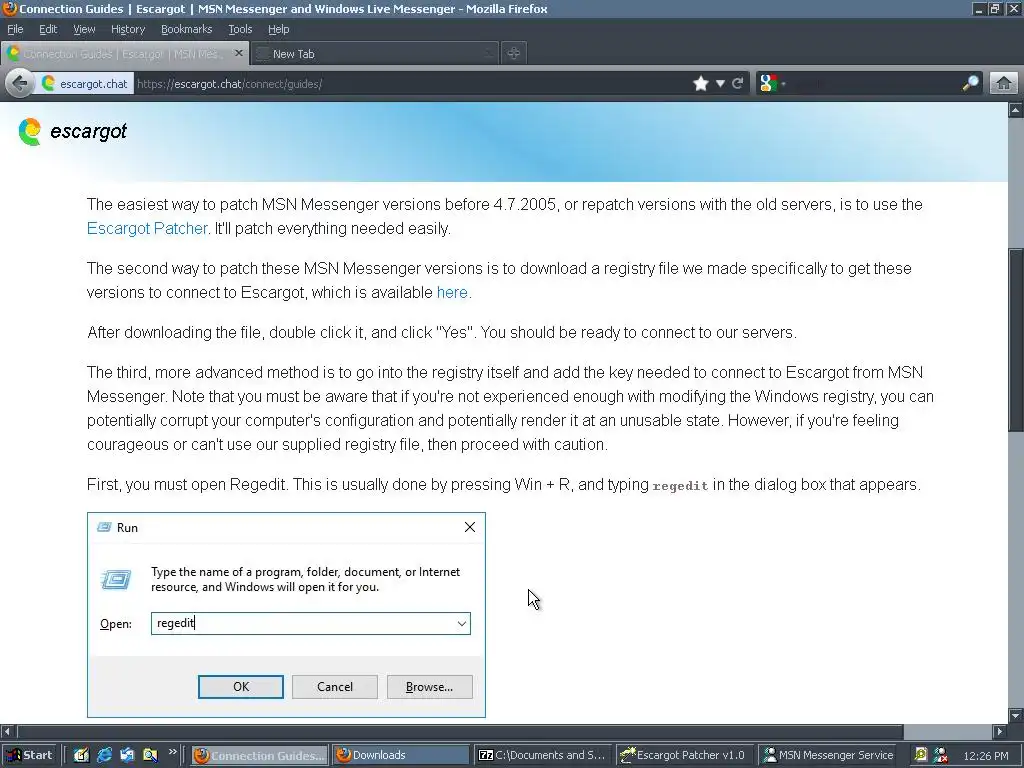Click the horizontal scroll left arrow
This screenshot has width=1024, height=768.
(x=7, y=731)
